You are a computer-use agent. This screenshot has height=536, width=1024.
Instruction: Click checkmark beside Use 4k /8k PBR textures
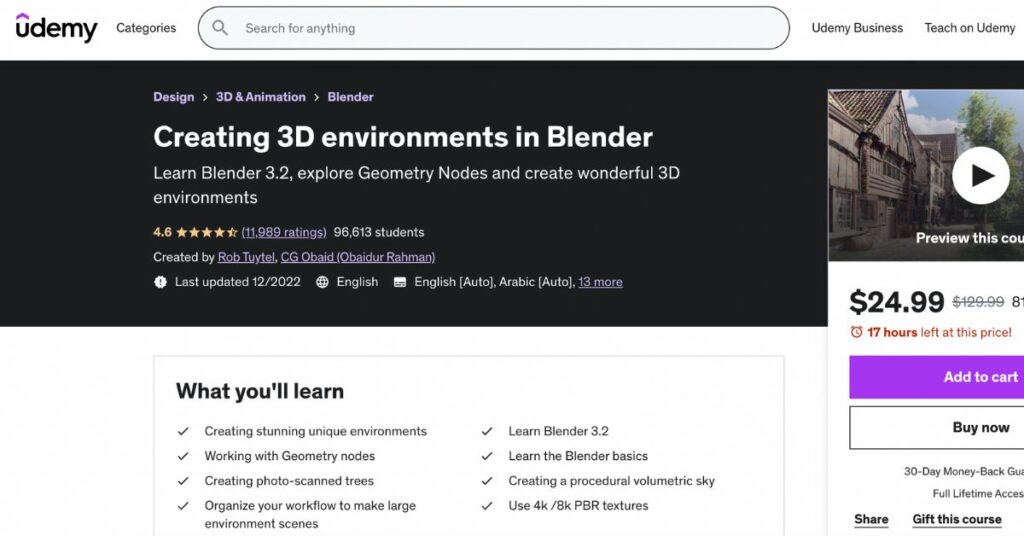point(487,506)
